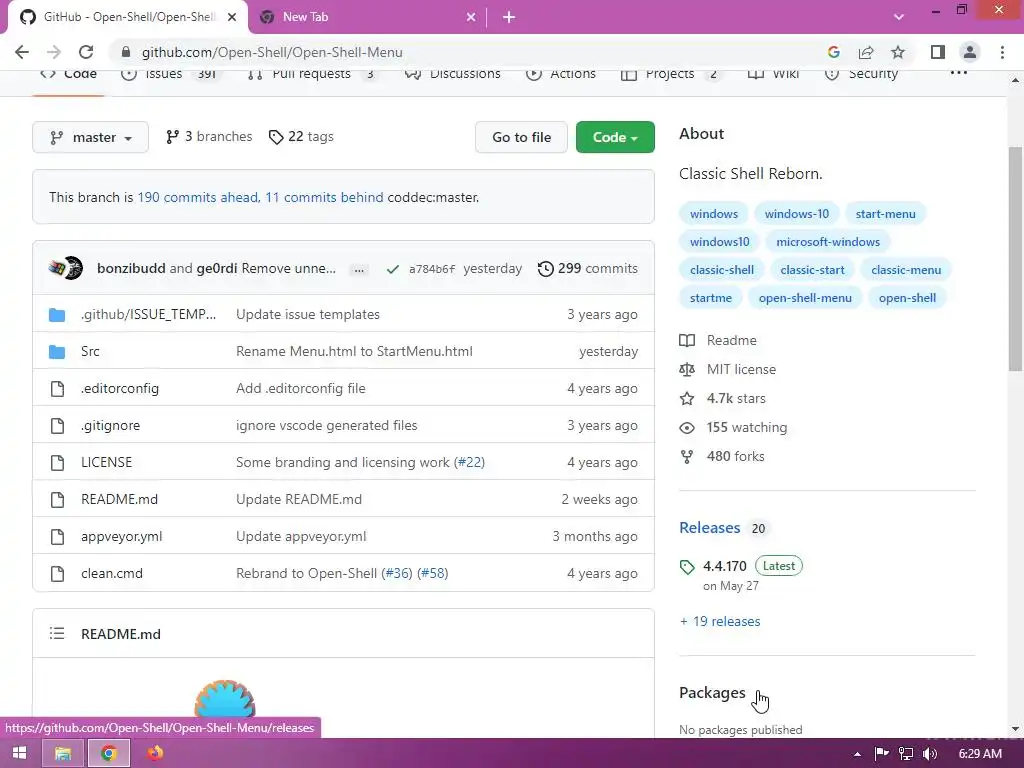This screenshot has width=1024, height=768.
Task: Select the open-shell-menu topic tag
Action: tap(805, 298)
